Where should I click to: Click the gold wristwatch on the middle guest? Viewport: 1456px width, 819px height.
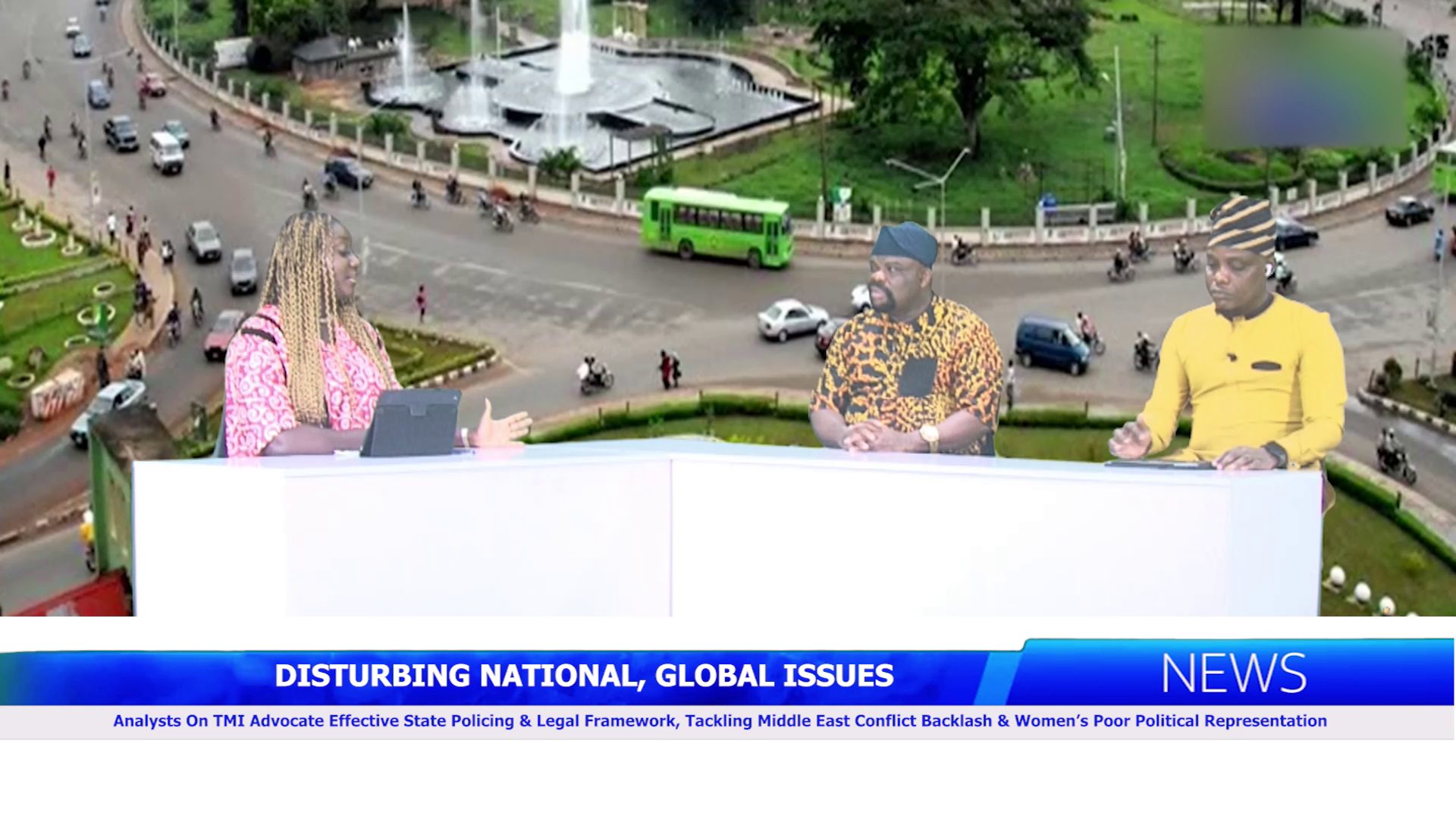(x=929, y=435)
